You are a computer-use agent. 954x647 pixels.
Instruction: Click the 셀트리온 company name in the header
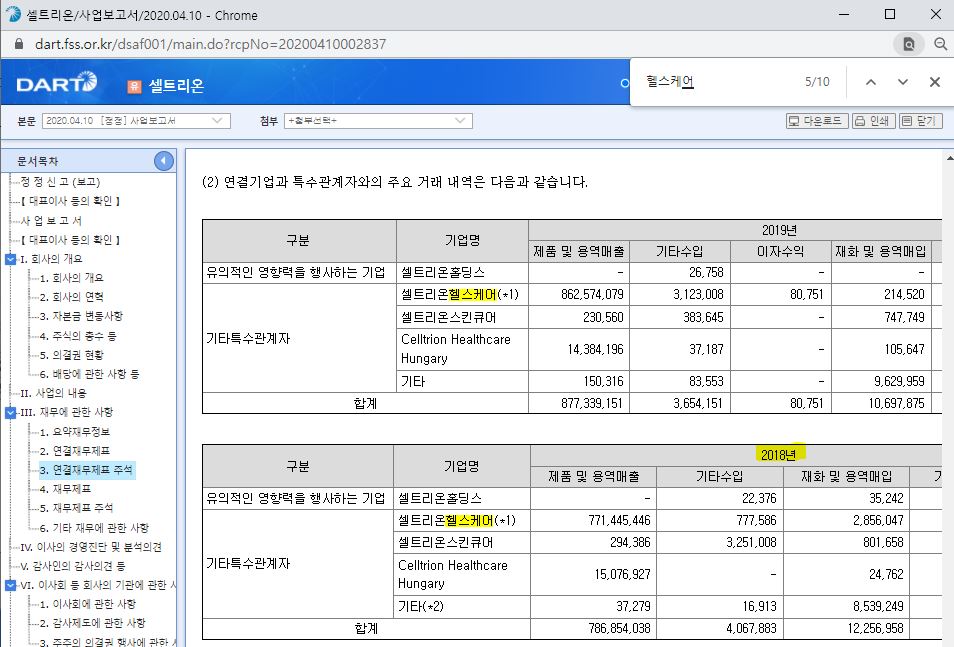pyautogui.click(x=176, y=86)
